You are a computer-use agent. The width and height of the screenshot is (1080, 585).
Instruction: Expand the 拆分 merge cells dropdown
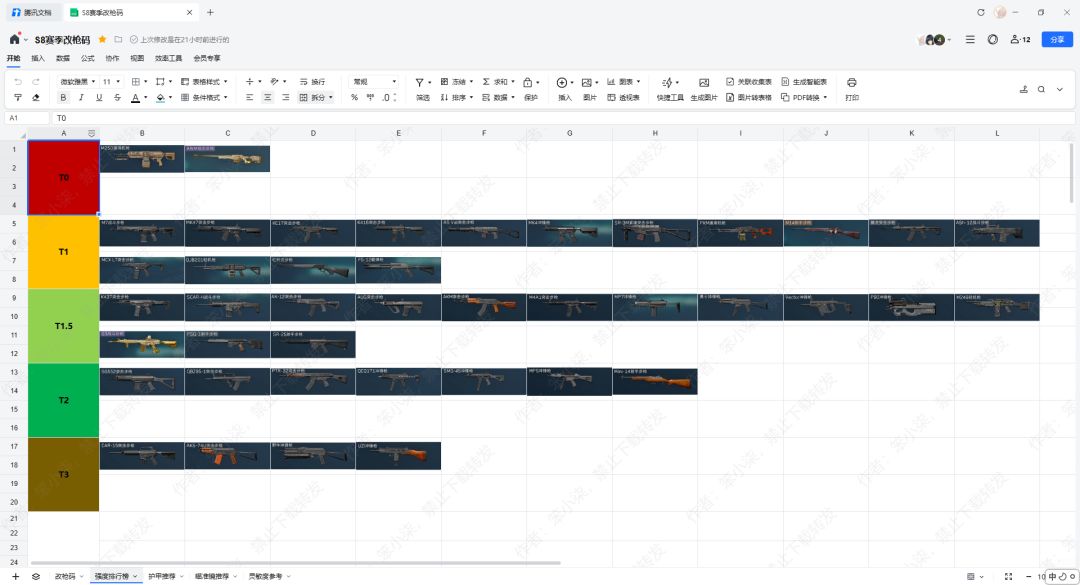point(331,97)
